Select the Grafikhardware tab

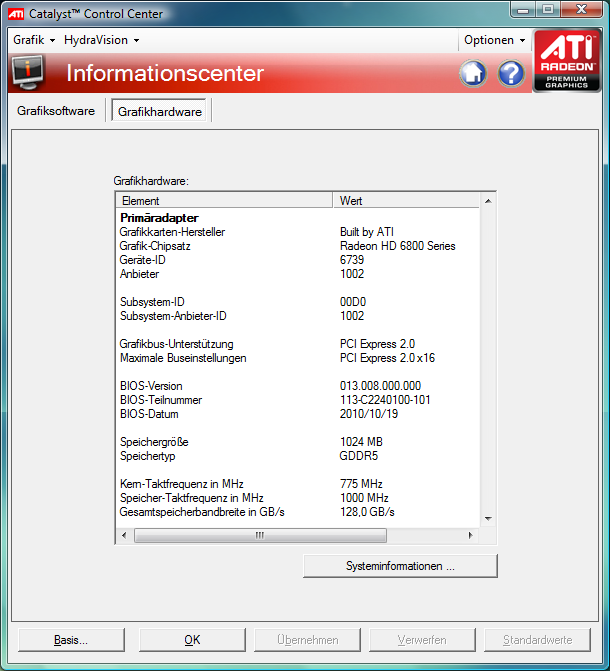[159, 111]
